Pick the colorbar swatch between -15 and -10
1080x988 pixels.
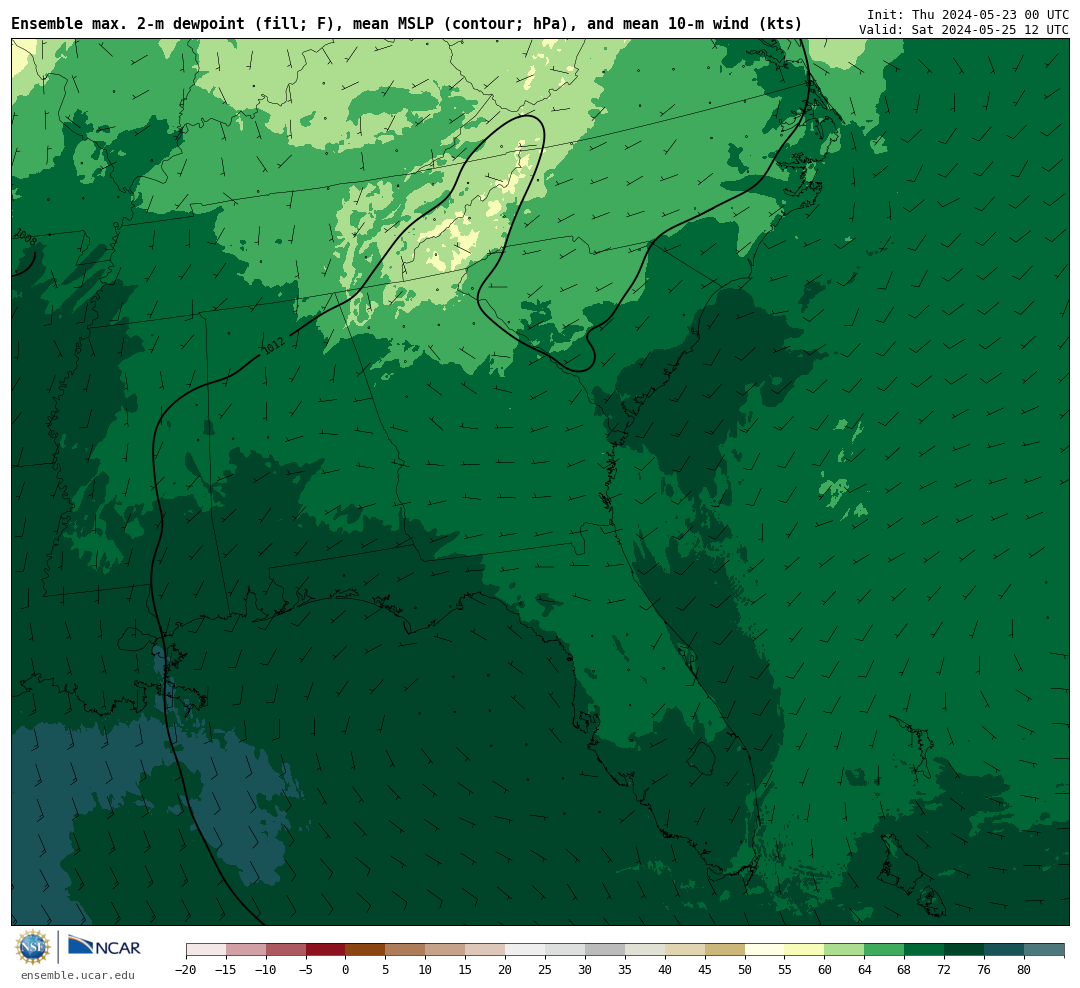click(x=246, y=950)
